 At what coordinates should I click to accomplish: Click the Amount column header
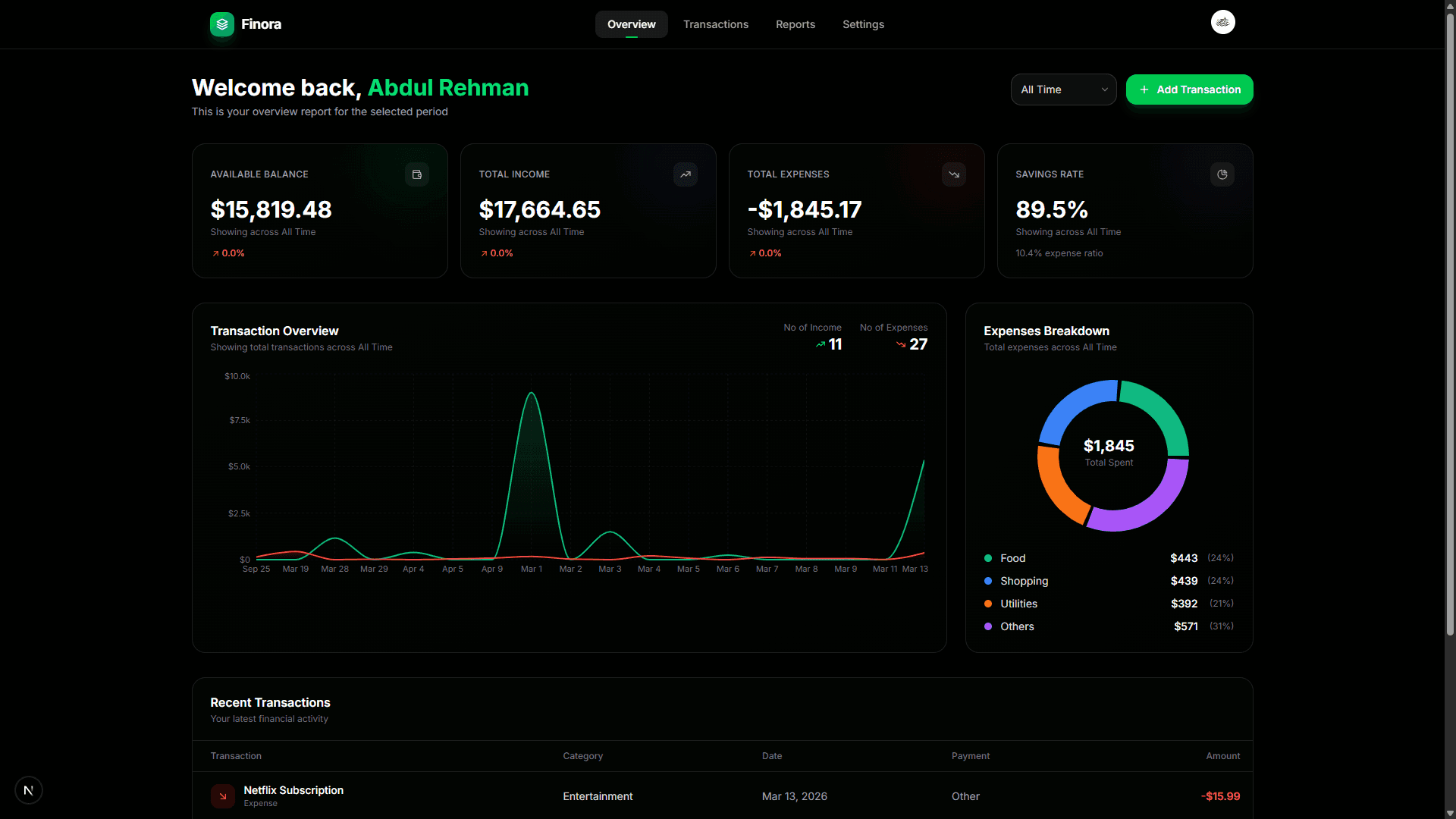pos(1222,756)
